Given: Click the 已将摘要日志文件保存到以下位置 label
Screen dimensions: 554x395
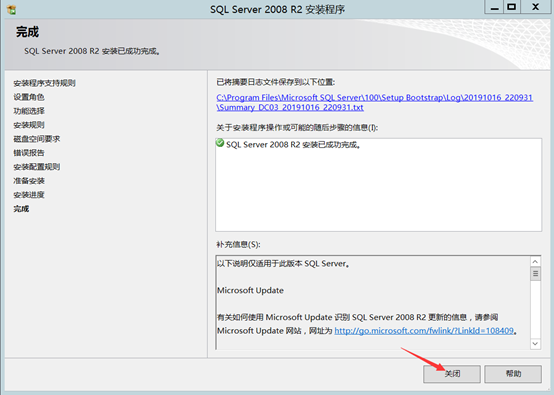Looking at the screenshot, I should 276,82.
